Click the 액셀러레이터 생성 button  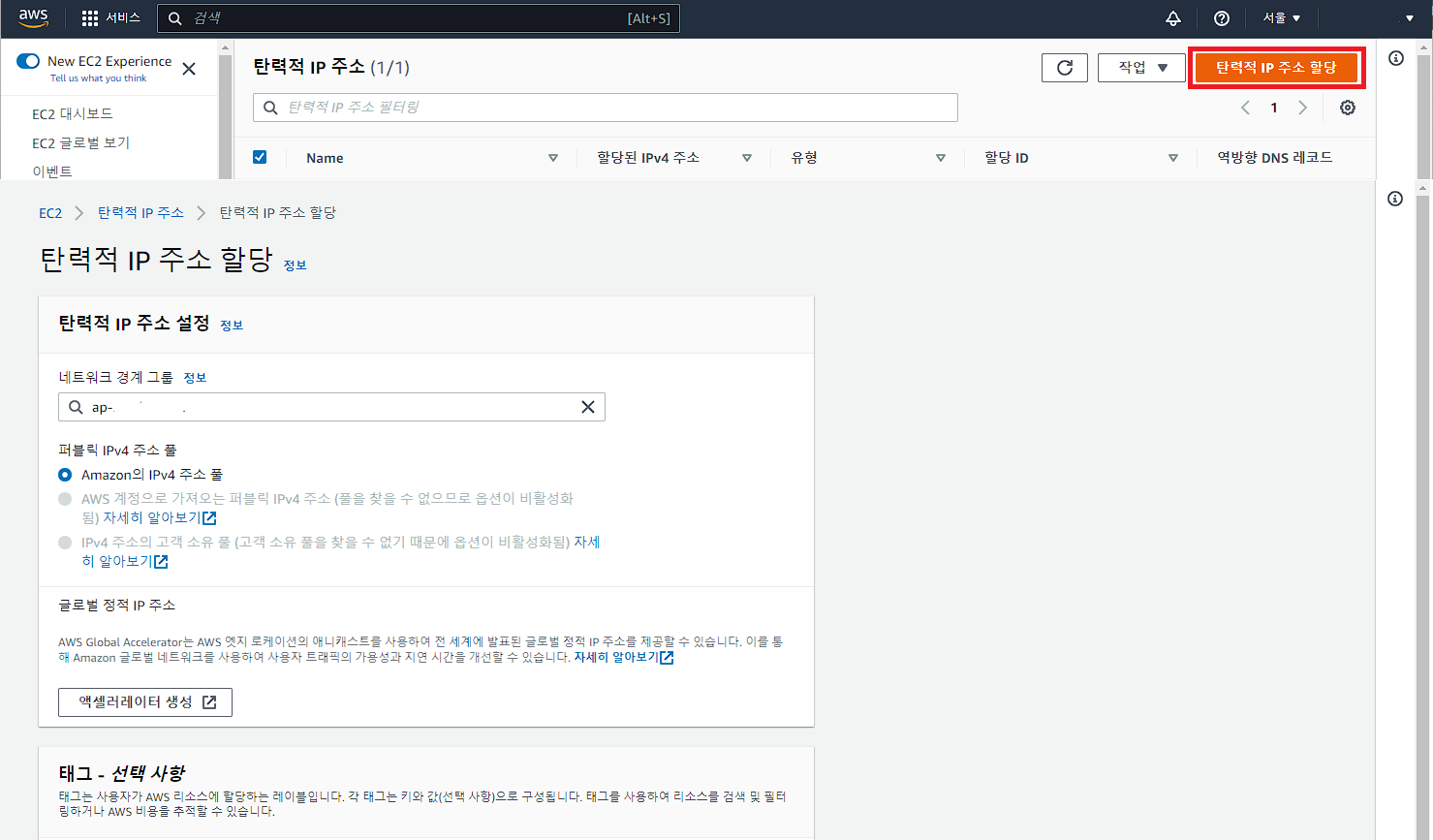click(145, 702)
